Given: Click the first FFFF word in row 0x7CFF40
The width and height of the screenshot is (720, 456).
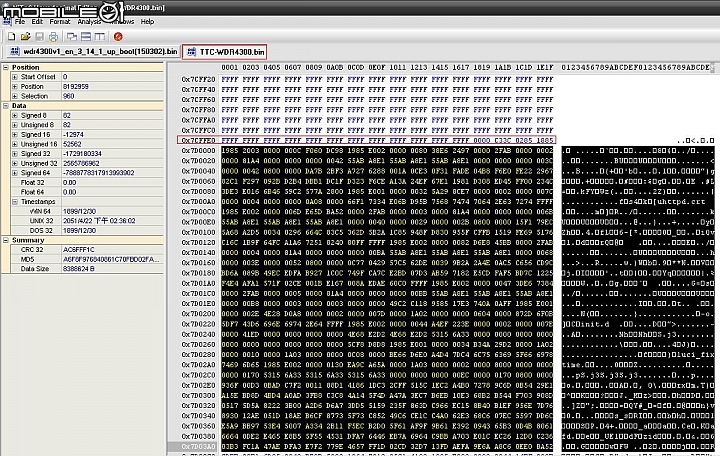Looking at the screenshot, I should pos(230,90).
